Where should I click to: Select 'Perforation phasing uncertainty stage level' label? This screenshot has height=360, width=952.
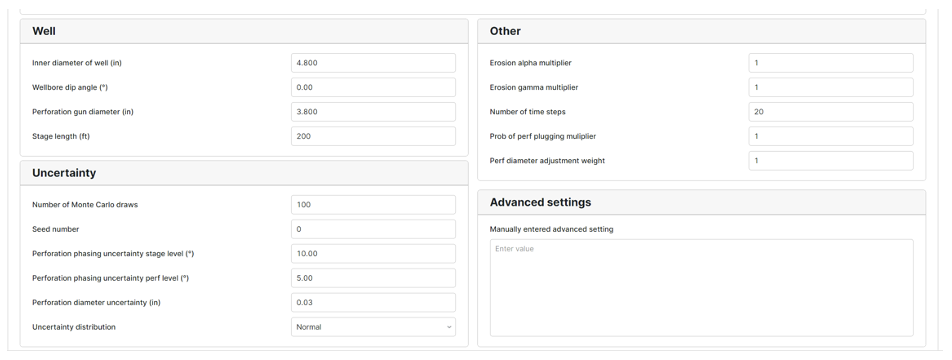click(x=113, y=254)
